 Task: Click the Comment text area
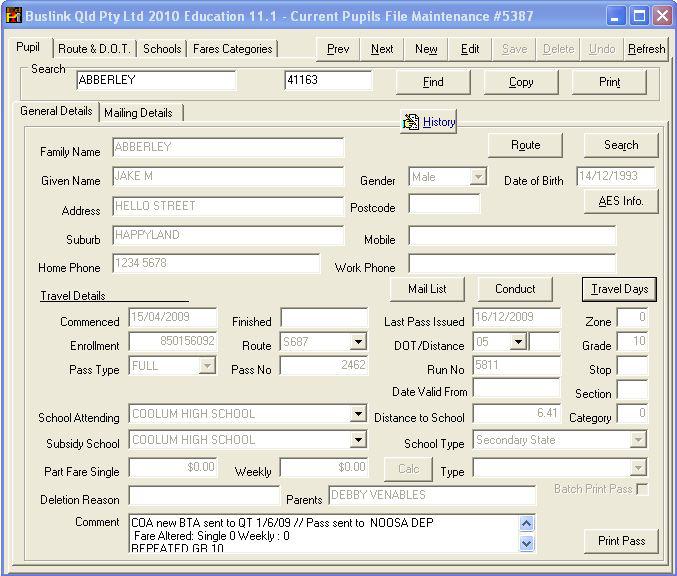325,534
